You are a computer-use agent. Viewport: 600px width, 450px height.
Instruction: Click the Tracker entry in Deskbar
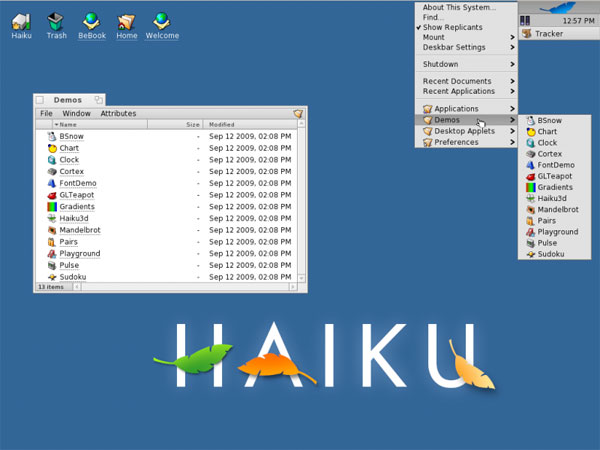tap(559, 34)
